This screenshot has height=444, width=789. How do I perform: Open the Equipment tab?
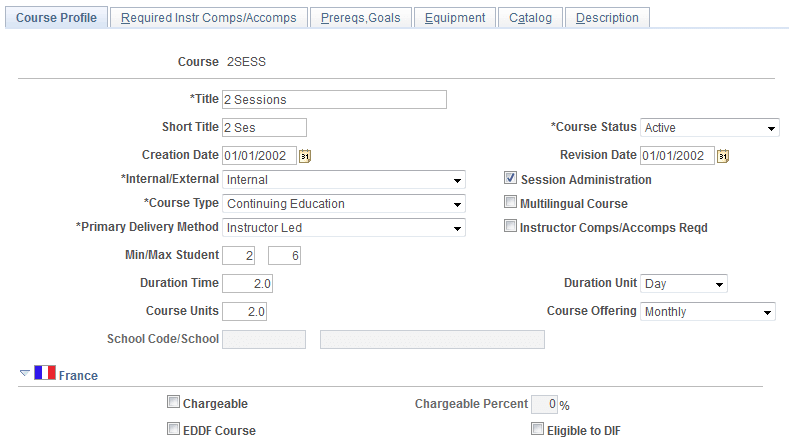[x=455, y=18]
